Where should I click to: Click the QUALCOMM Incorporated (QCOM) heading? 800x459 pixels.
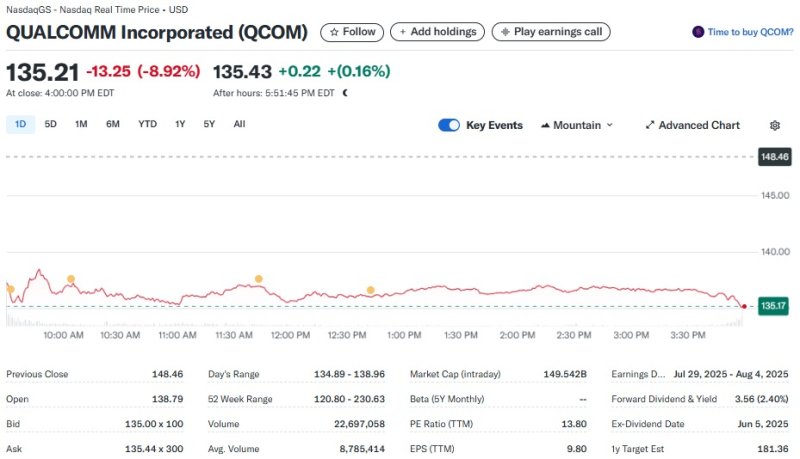click(157, 32)
